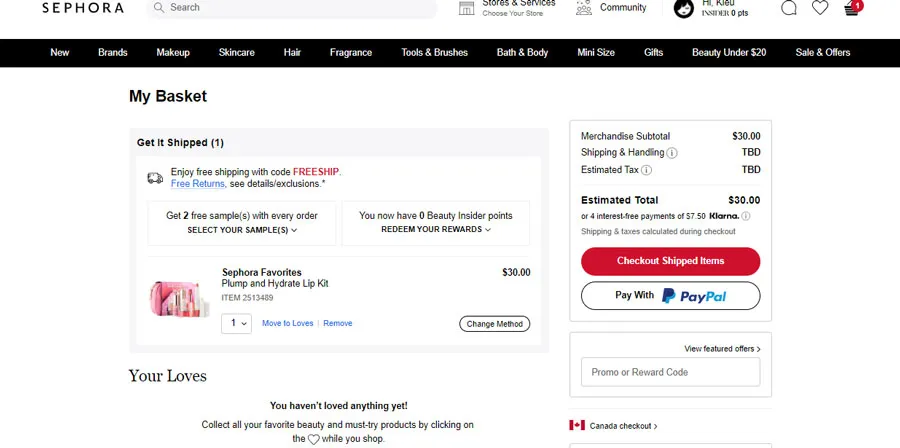
Task: Click the heart icon in Your Loves text
Action: (x=313, y=439)
